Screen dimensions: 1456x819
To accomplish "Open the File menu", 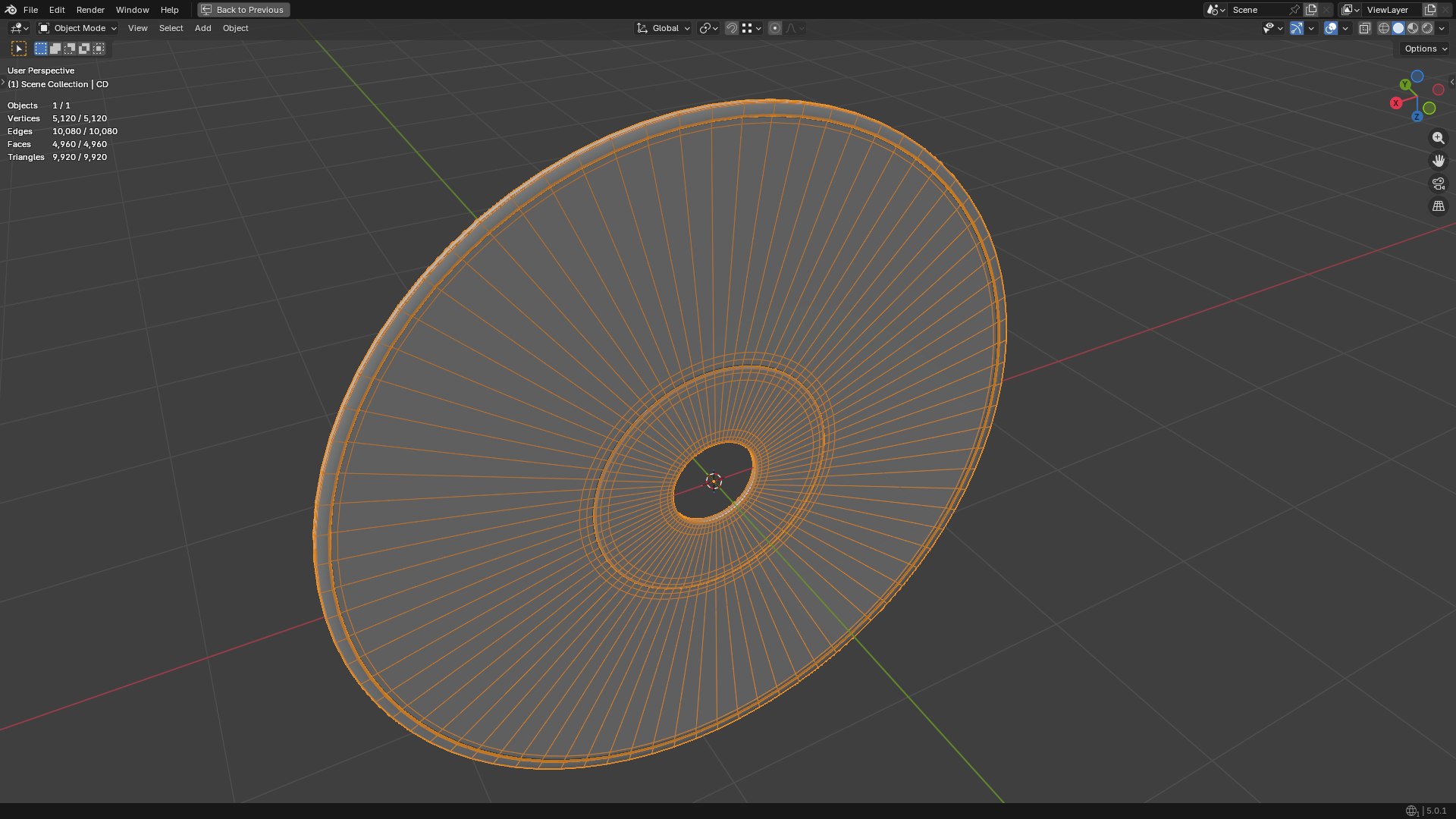I will (x=30, y=10).
